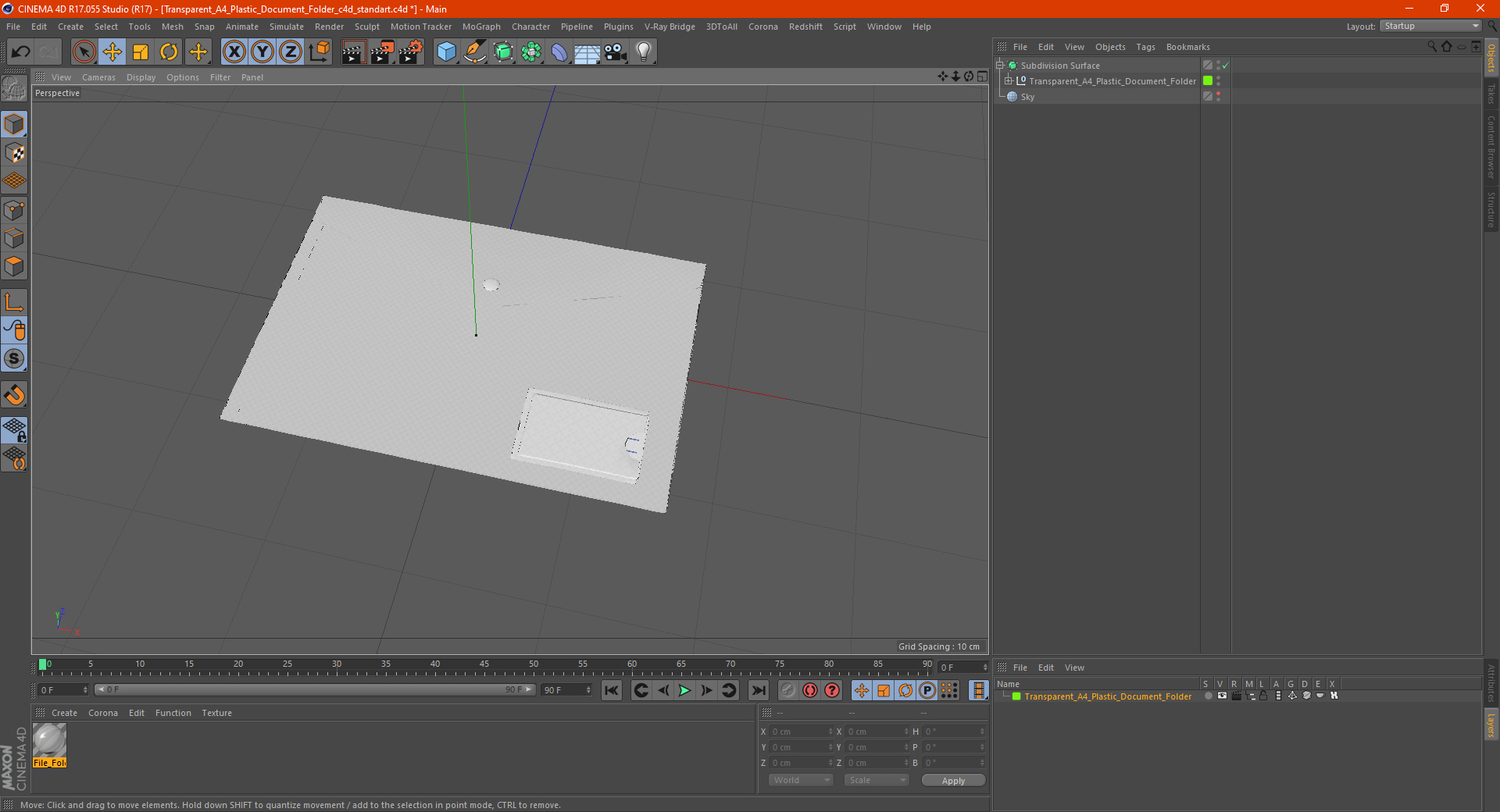Viewport: 1500px width, 812px height.
Task: Click the Make Editable icon
Action: click(14, 88)
